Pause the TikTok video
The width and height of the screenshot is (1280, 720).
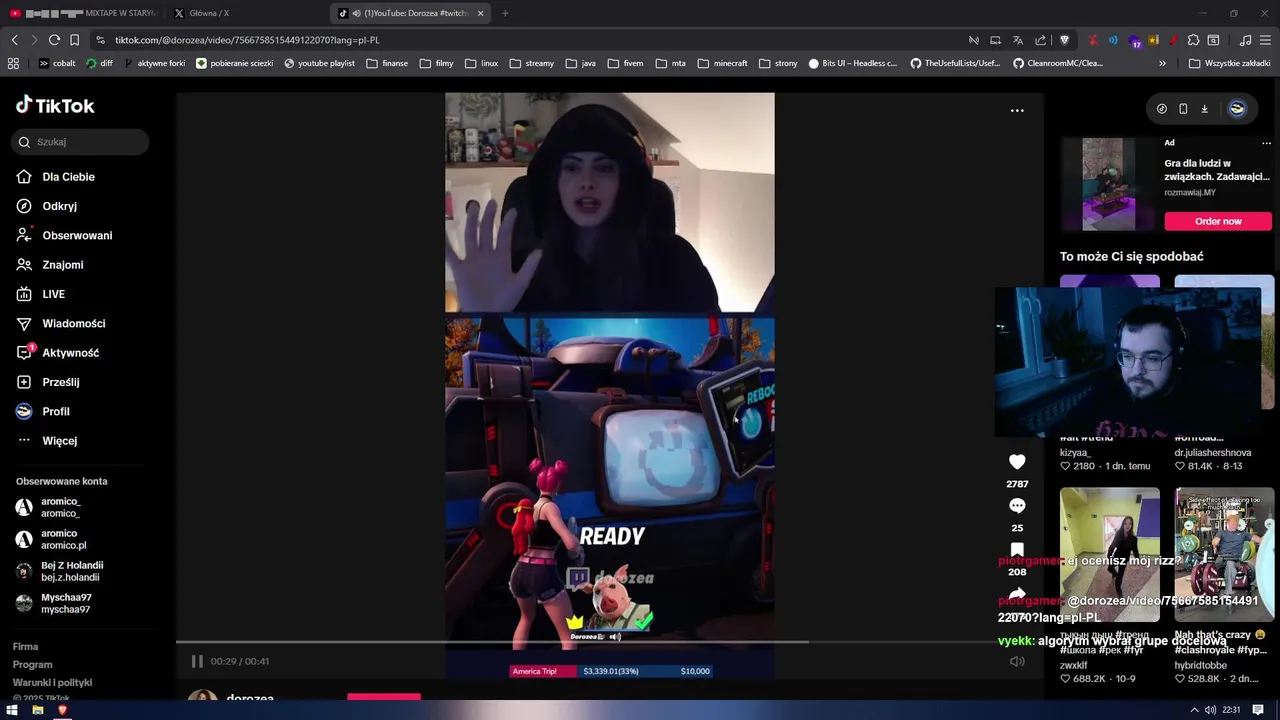coord(197,661)
